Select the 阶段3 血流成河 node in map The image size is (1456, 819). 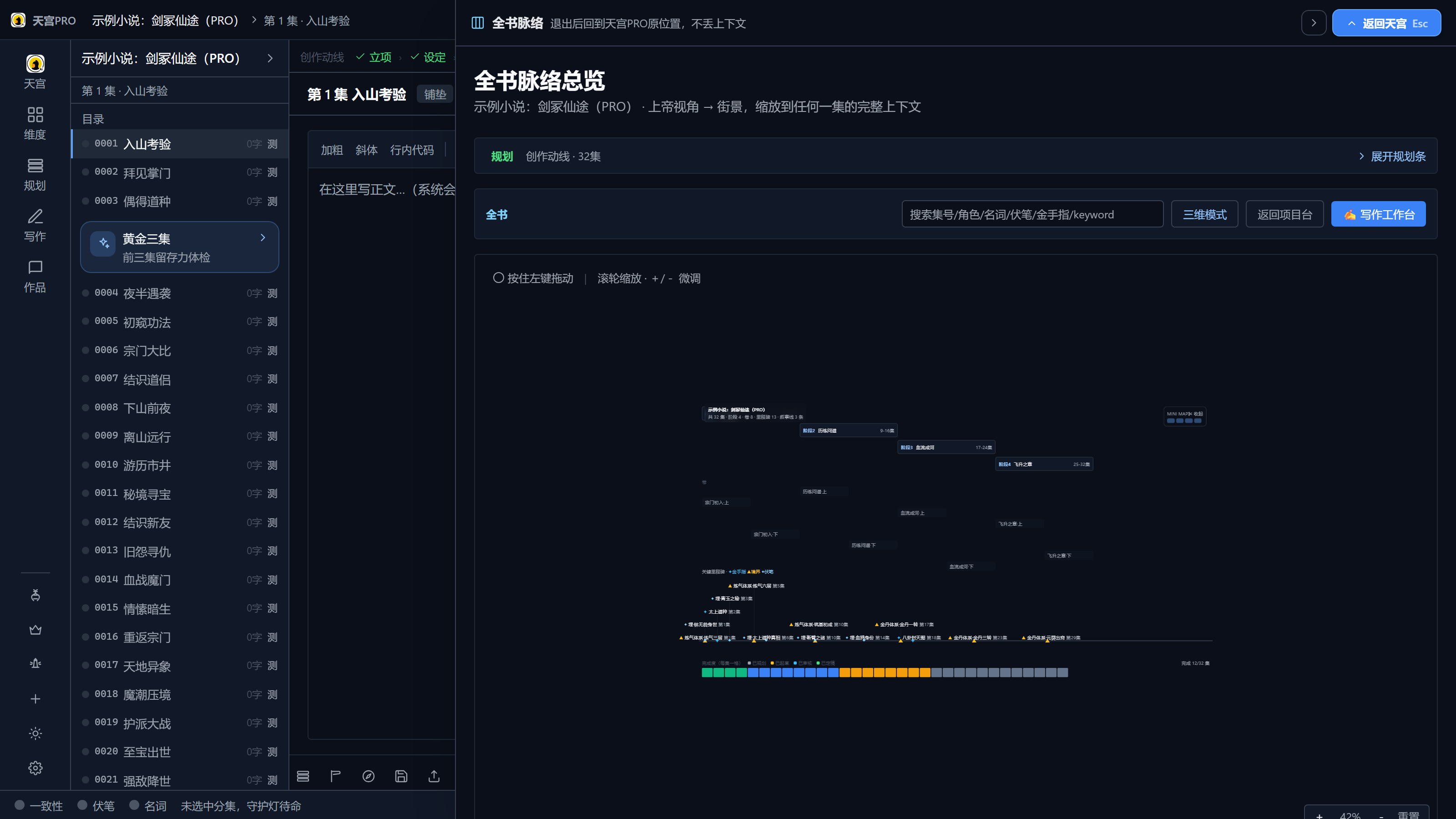tap(946, 448)
